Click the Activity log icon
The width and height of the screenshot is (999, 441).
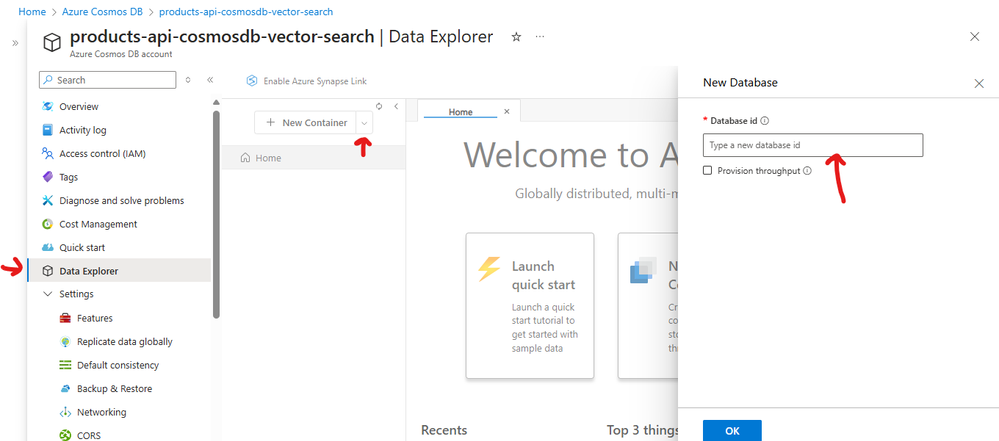47,130
